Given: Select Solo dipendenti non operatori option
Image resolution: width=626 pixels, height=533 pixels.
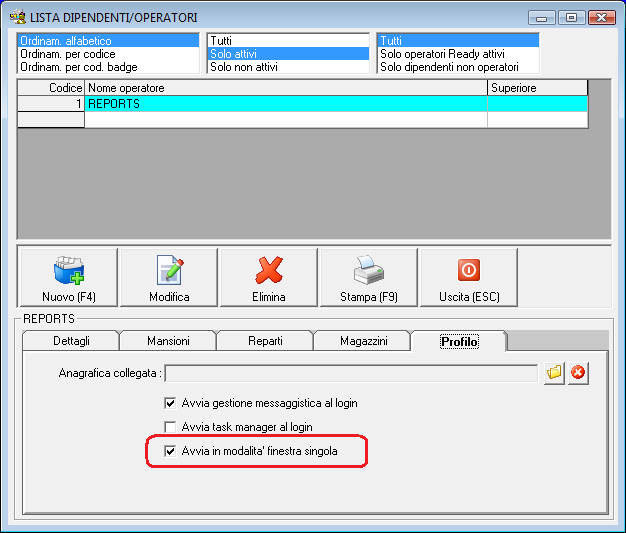Looking at the screenshot, I should click(x=458, y=67).
